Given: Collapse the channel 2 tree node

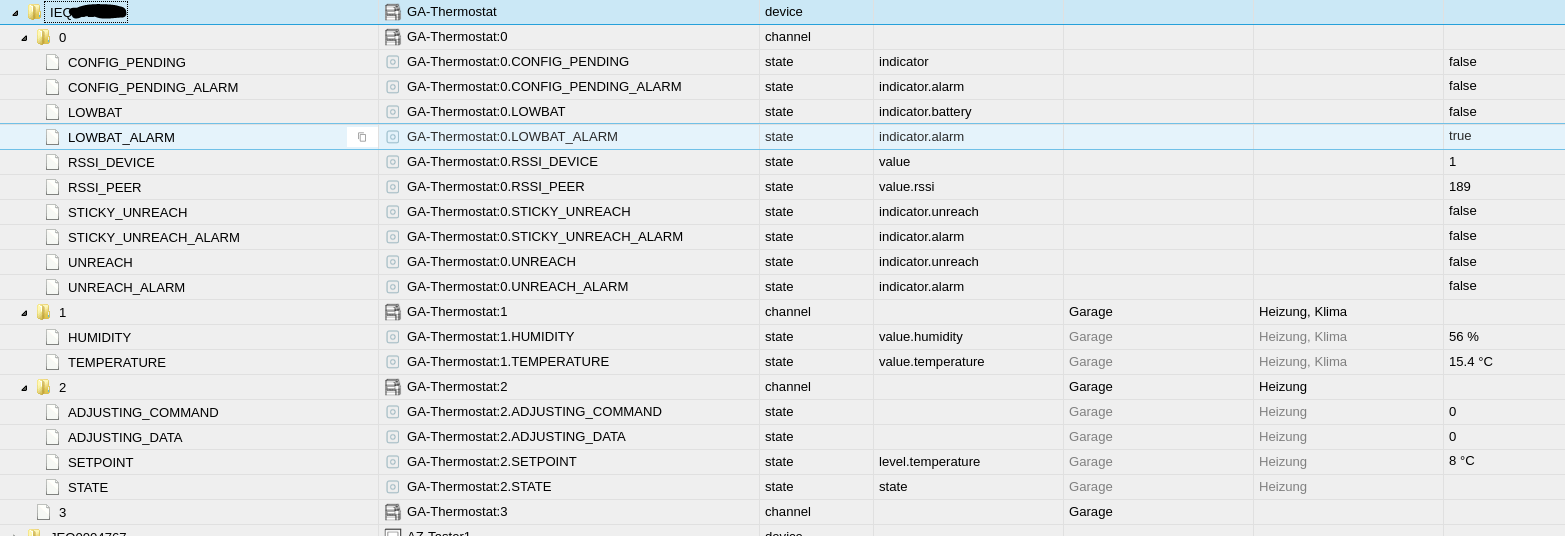Looking at the screenshot, I should (x=24, y=388).
